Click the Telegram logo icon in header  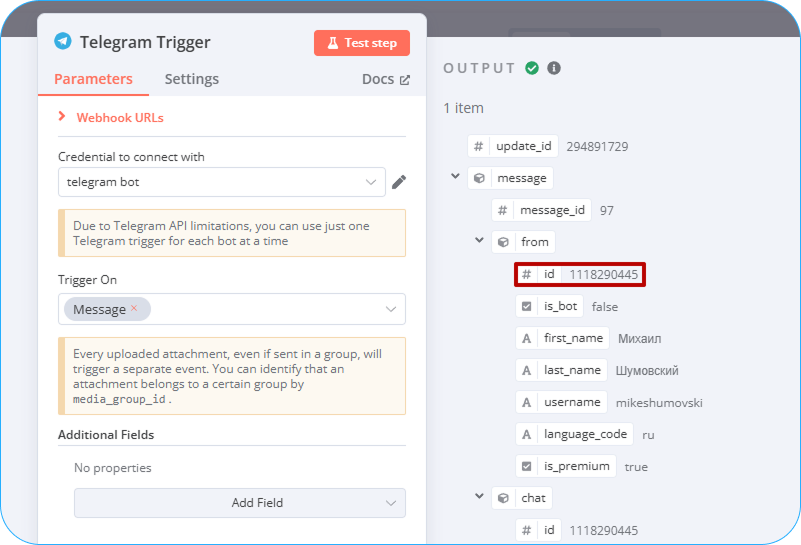pos(63,41)
